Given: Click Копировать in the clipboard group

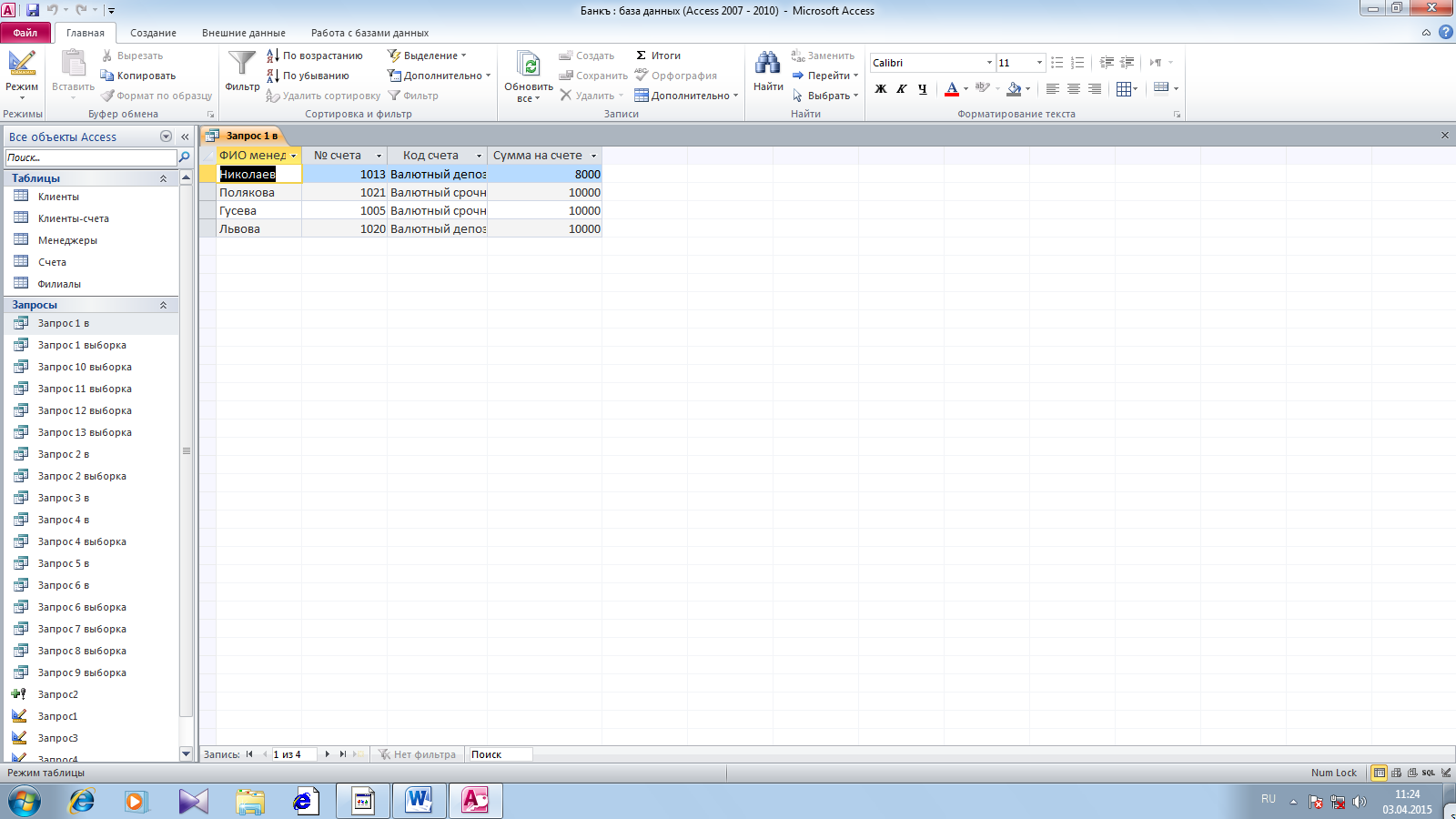Looking at the screenshot, I should (x=138, y=76).
